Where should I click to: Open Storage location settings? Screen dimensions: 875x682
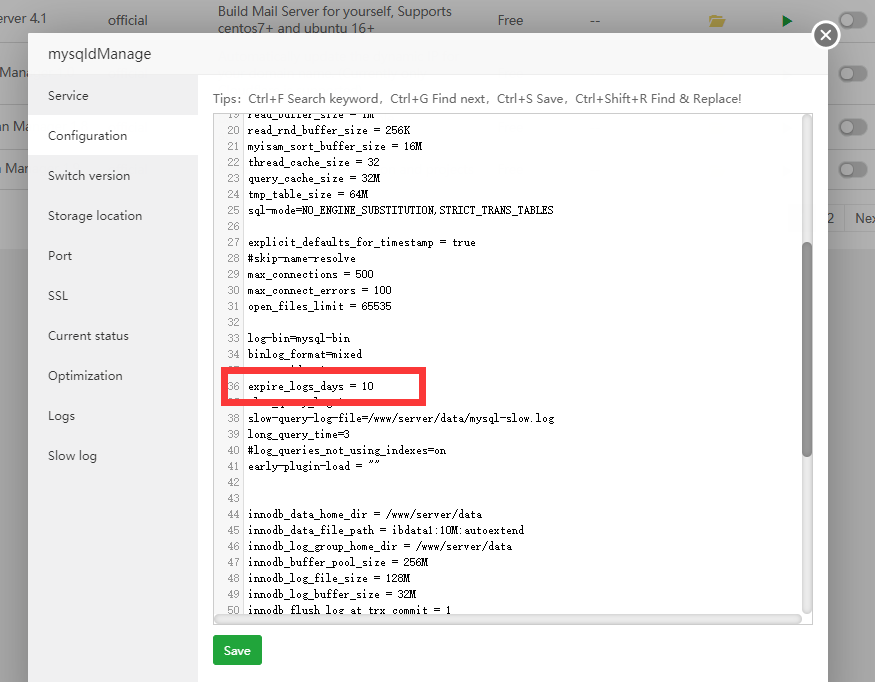click(95, 216)
